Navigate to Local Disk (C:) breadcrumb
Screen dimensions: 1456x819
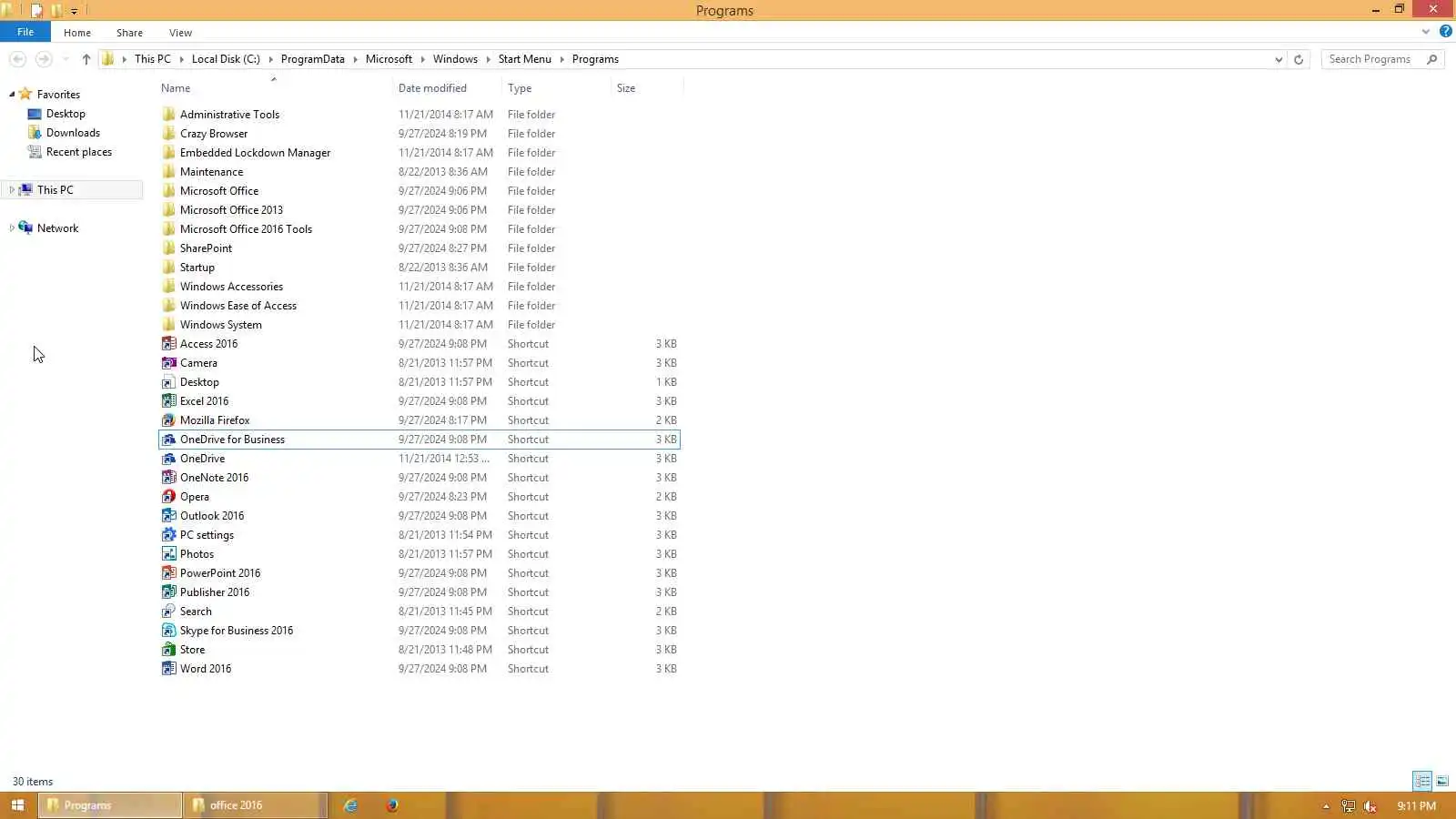(x=226, y=59)
